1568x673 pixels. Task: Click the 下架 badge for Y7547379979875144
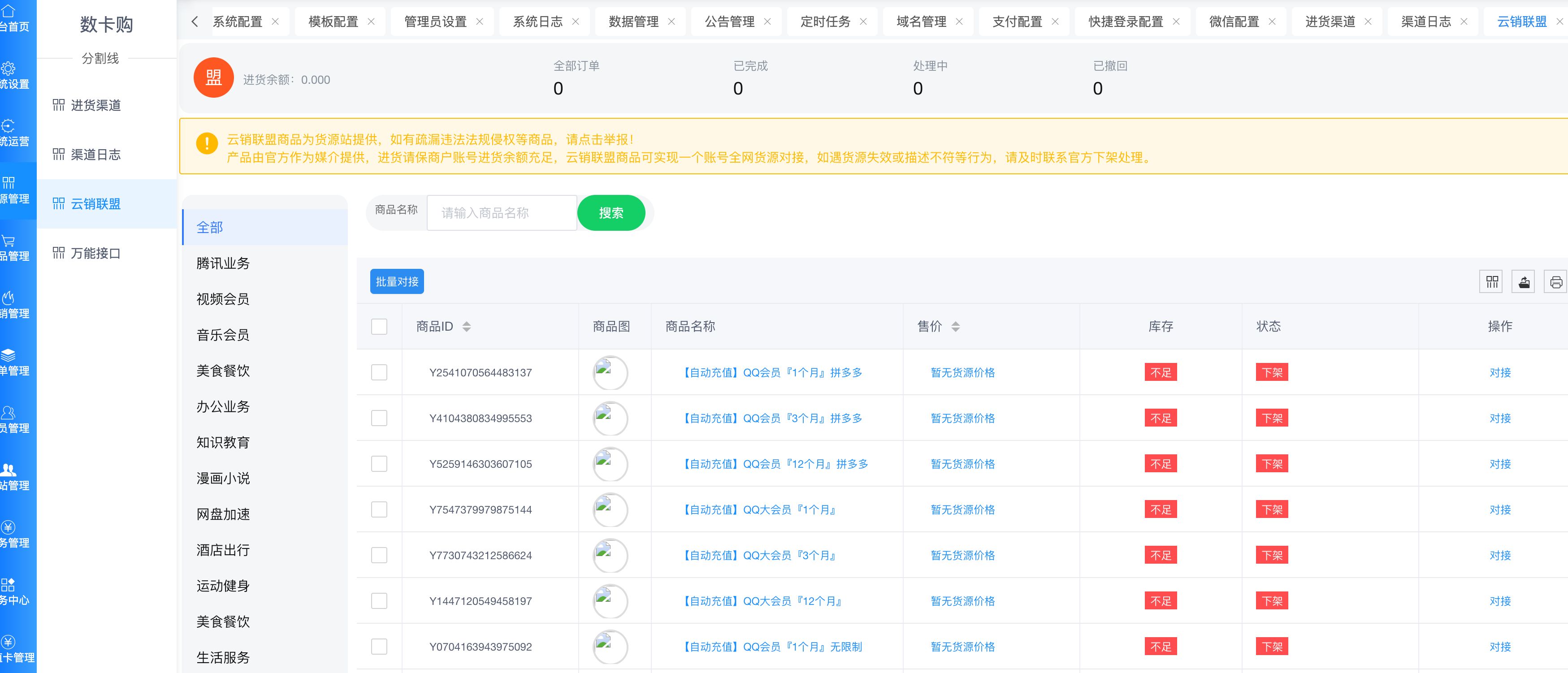1272,509
